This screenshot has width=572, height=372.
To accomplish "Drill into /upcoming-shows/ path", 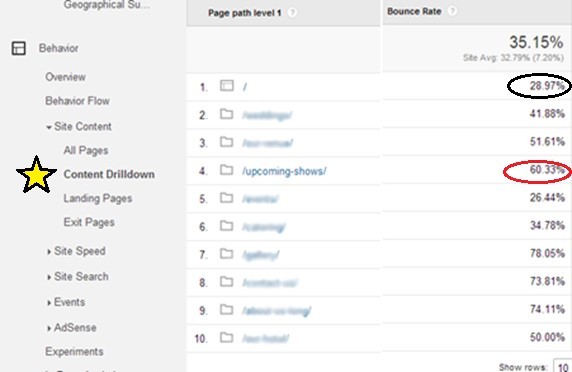I will coord(284,171).
